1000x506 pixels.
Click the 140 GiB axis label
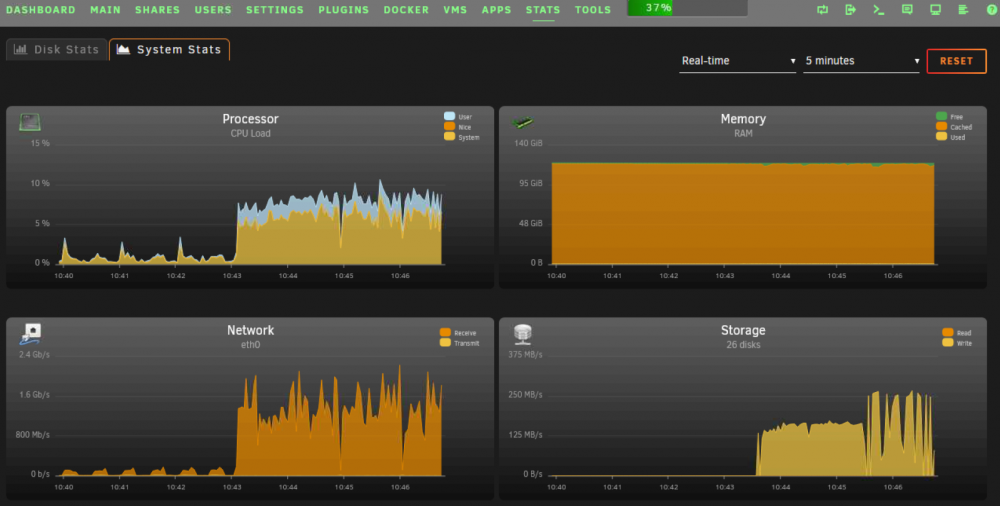click(529, 144)
